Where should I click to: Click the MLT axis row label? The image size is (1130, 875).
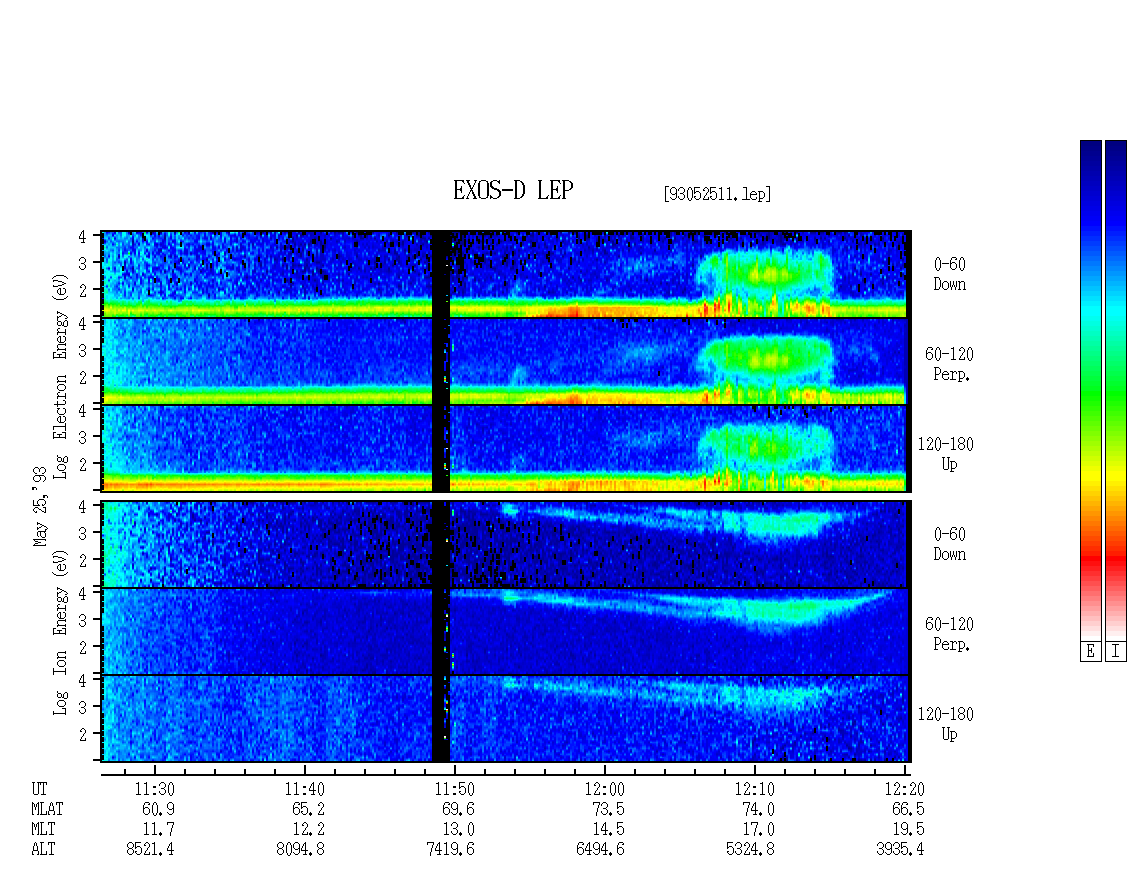point(43,830)
